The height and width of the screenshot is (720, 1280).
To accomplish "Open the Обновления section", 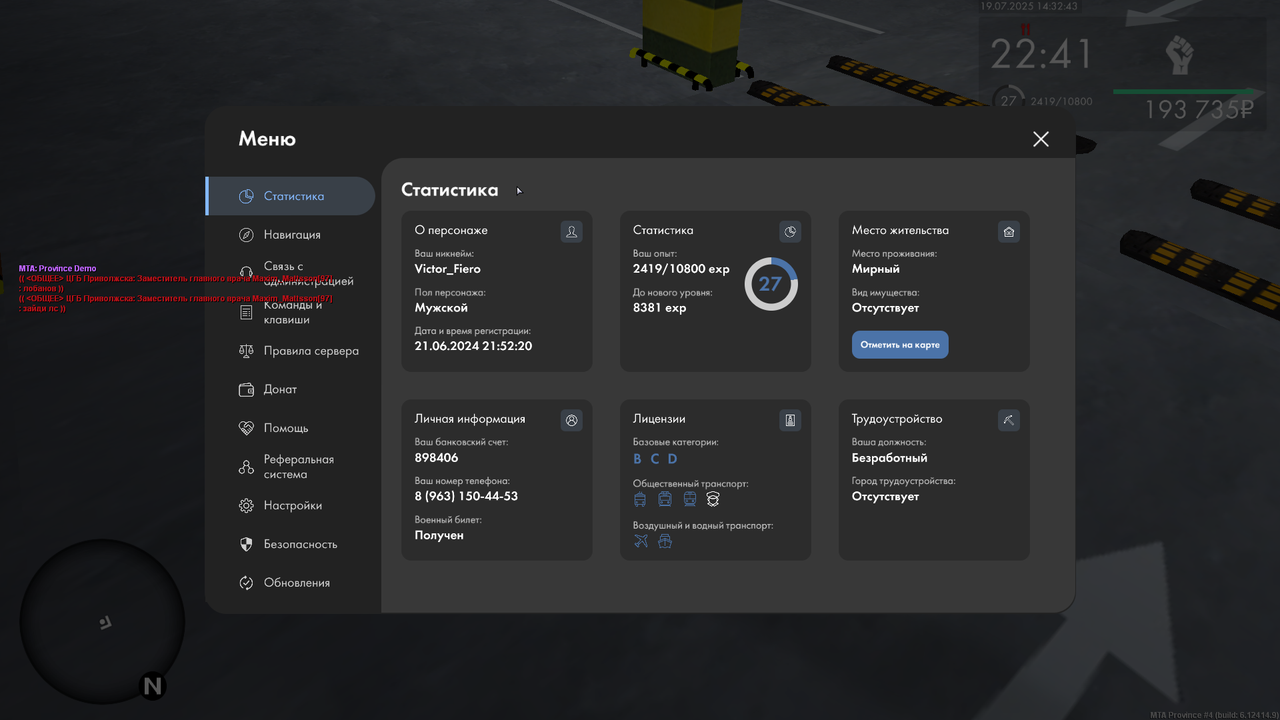I will tap(290, 582).
